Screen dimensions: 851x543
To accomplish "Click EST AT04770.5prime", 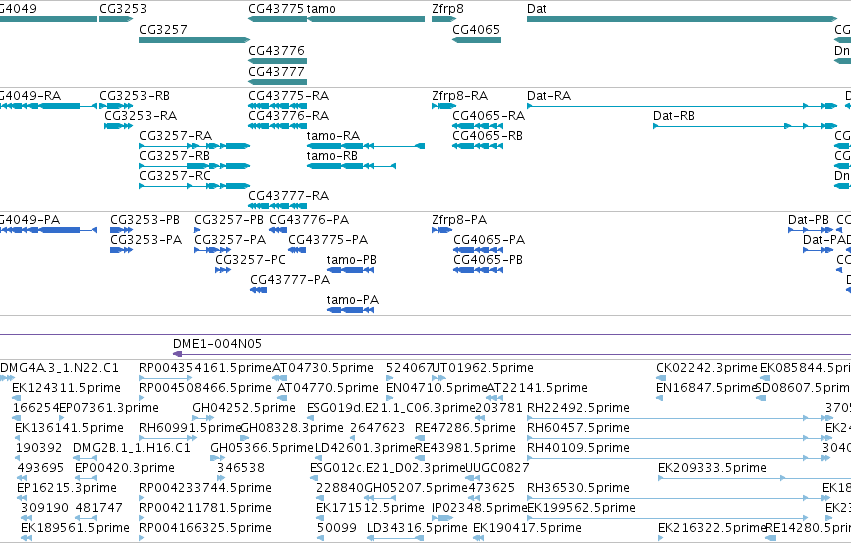I will pos(328,388).
